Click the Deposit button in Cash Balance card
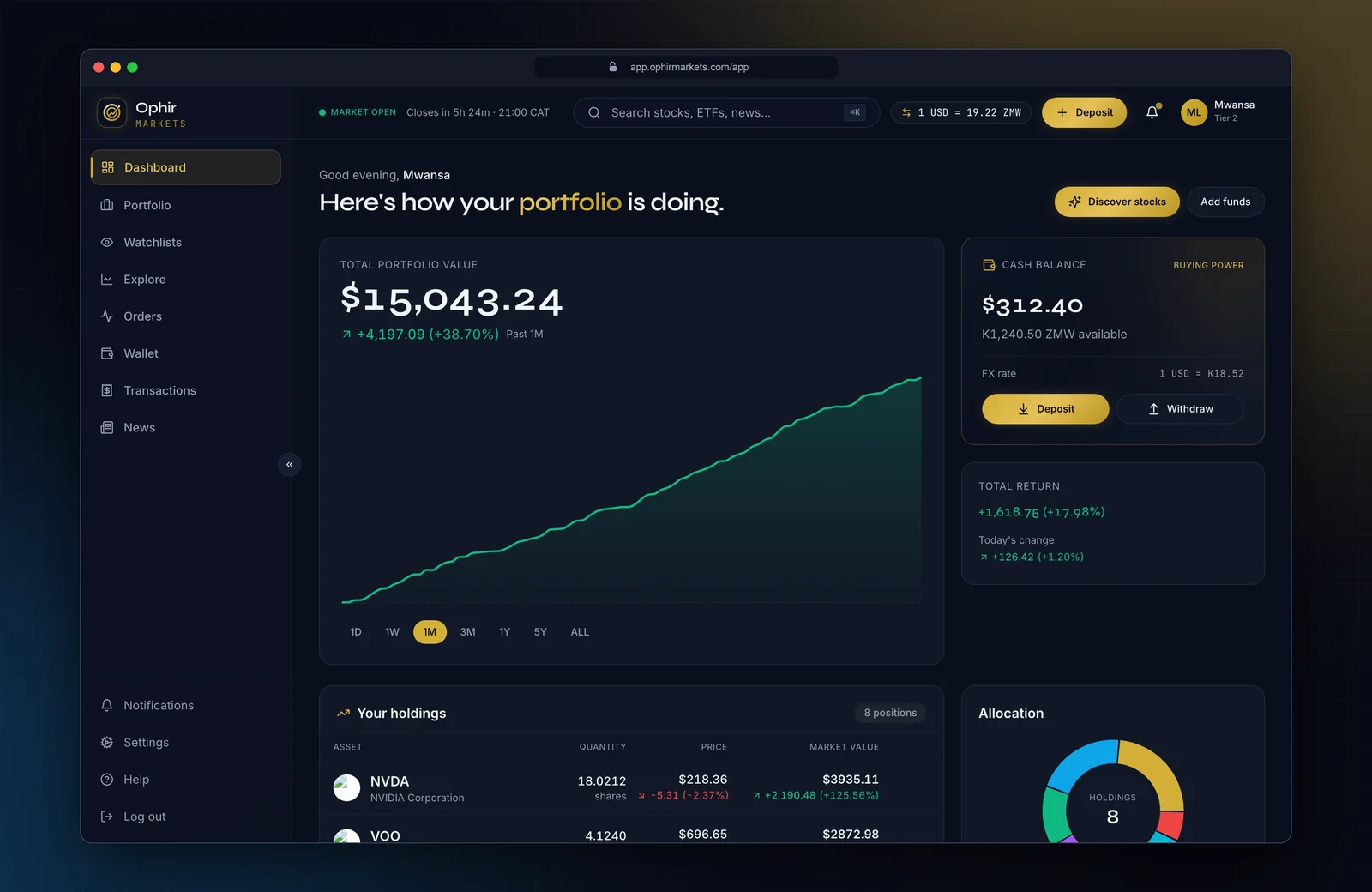Screen dimensions: 1372x892 click(x=1045, y=409)
